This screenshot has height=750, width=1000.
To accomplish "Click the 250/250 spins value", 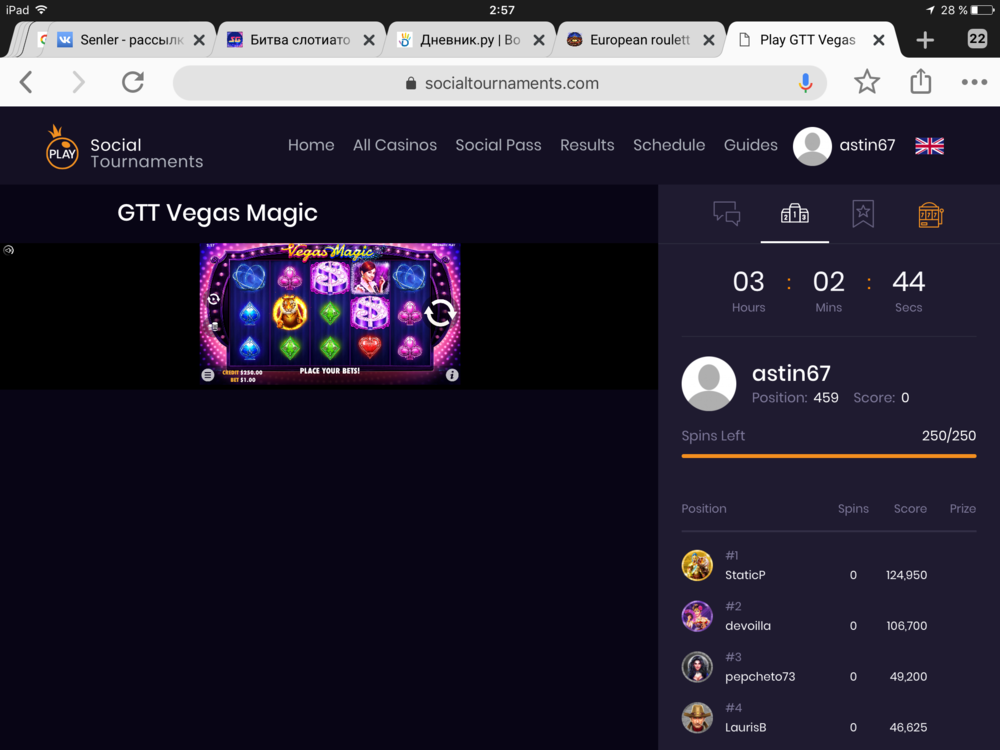I will [948, 436].
